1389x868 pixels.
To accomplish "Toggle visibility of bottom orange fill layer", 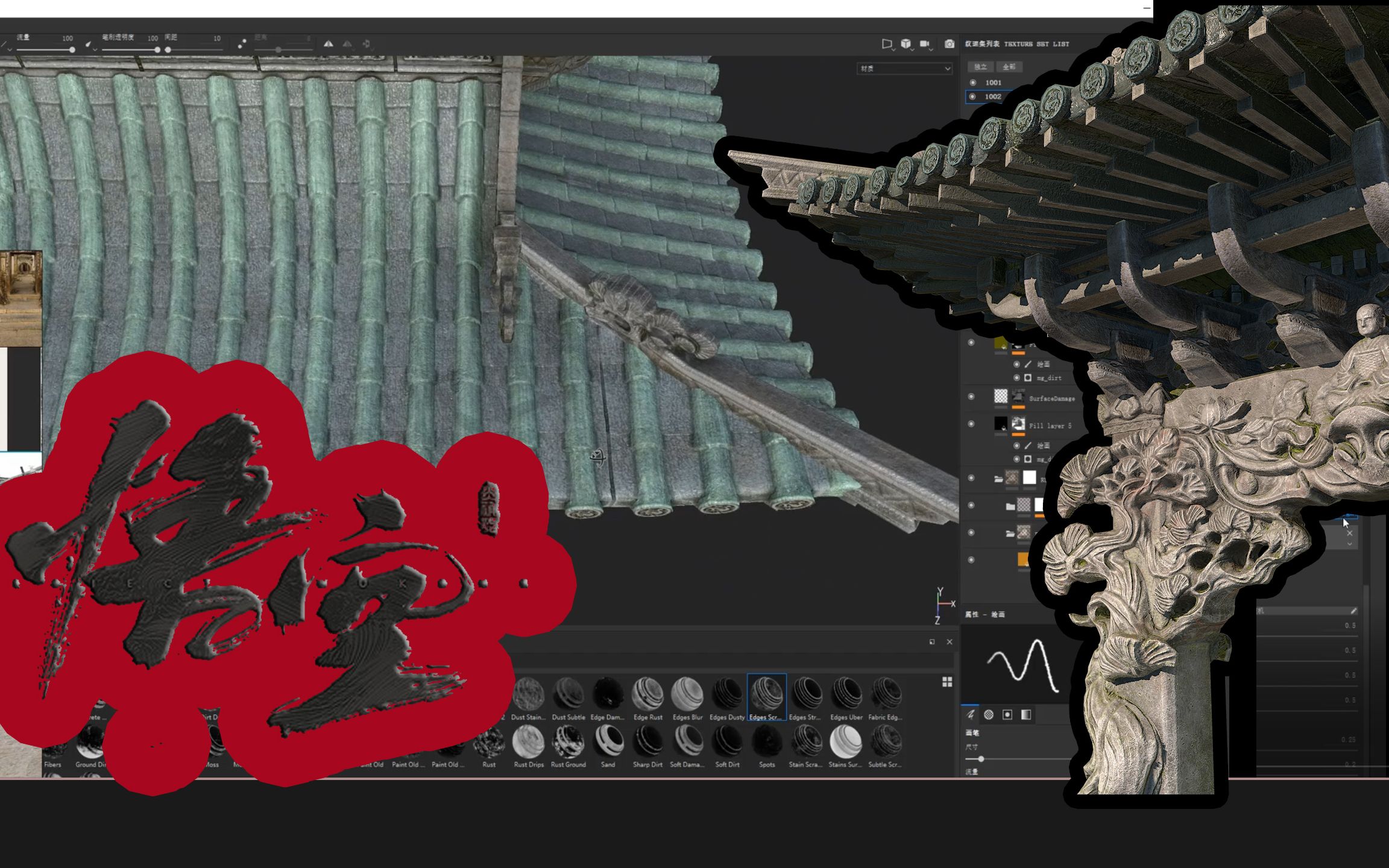I will [x=971, y=560].
